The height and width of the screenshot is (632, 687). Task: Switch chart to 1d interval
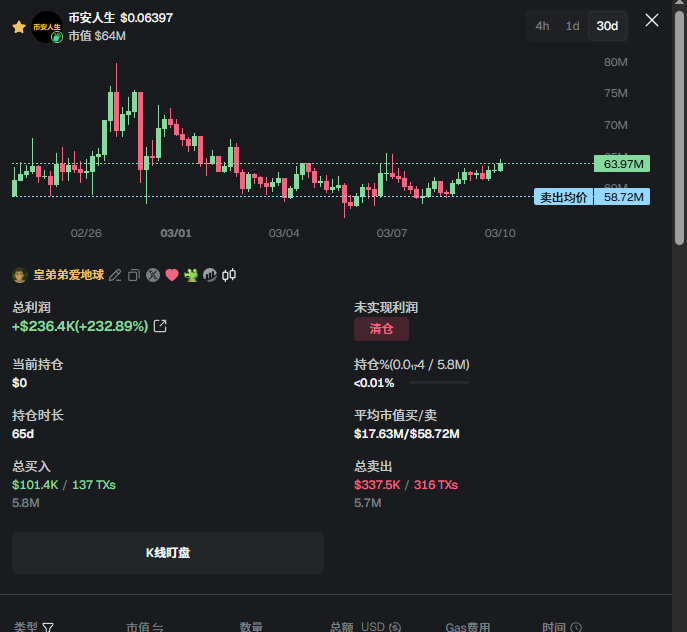pyautogui.click(x=572, y=26)
